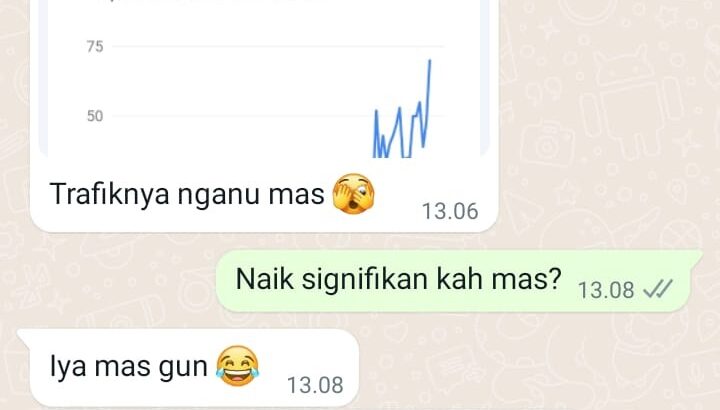Click the 75 axis label on the chart
The width and height of the screenshot is (720, 410).
(95, 47)
